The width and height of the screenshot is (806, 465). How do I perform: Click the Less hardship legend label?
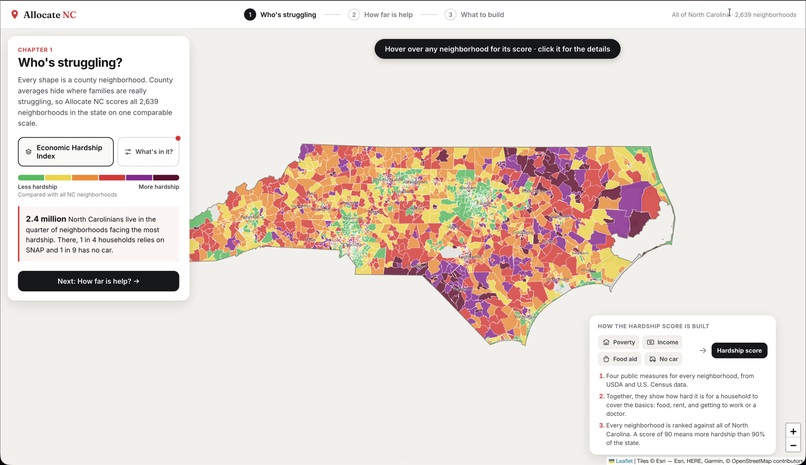37,187
